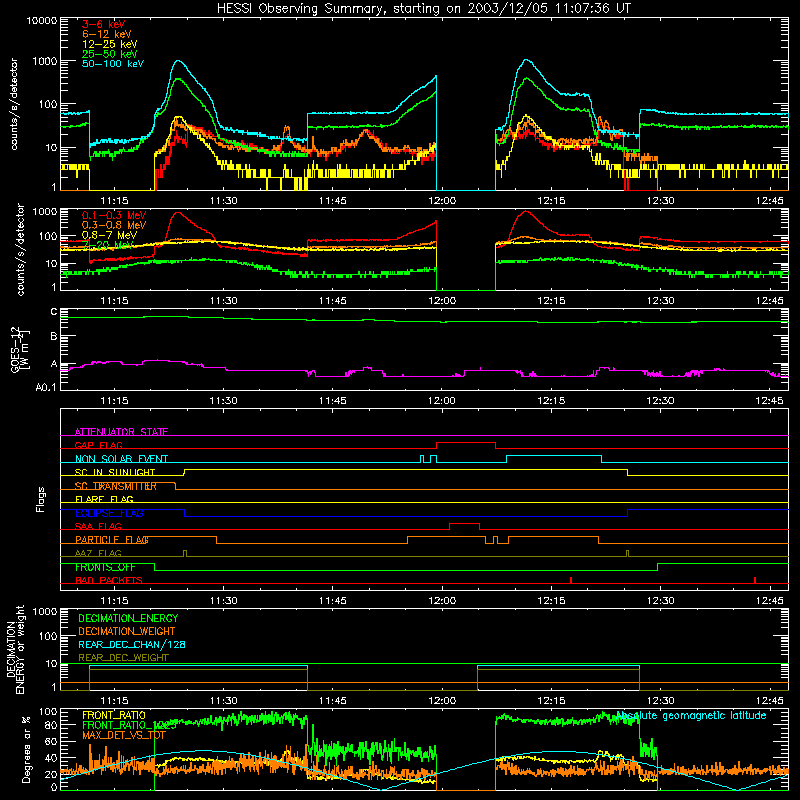Click the second bad packets red marker
Screen dimensions: 800x800
pyautogui.click(x=755, y=580)
